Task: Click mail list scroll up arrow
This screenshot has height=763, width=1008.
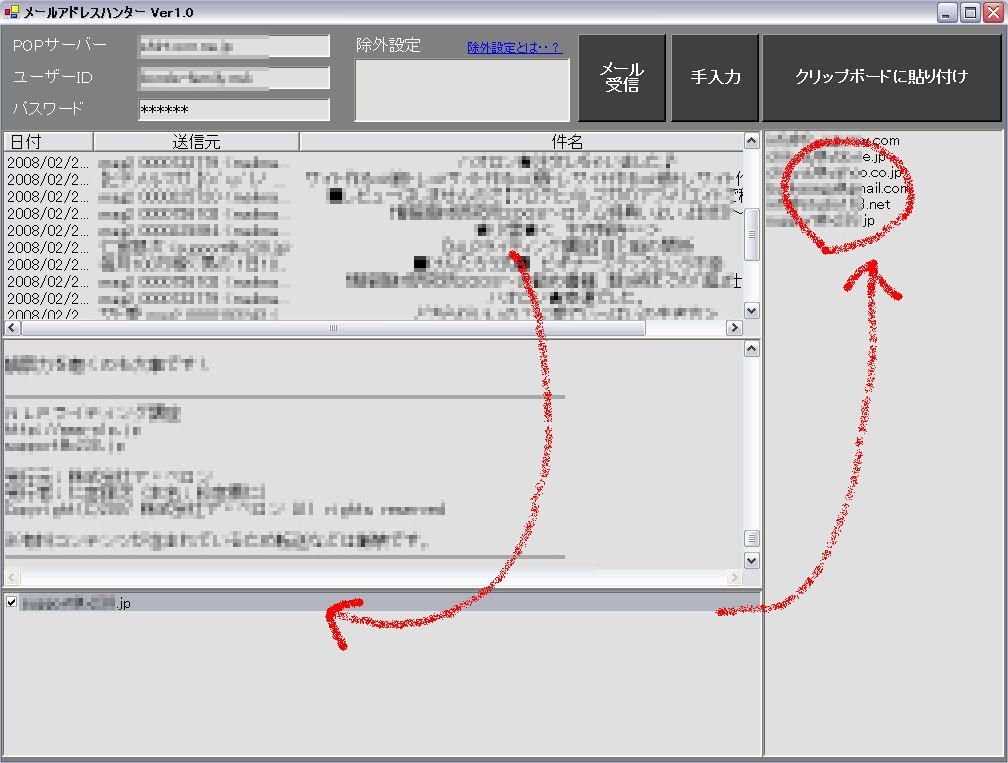Action: pyautogui.click(x=751, y=140)
